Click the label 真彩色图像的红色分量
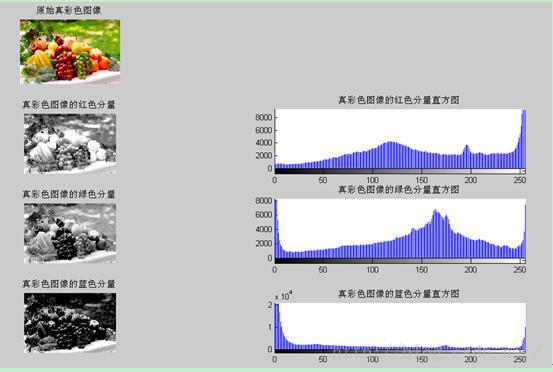Viewport: 553px width, 372px height. (69, 104)
